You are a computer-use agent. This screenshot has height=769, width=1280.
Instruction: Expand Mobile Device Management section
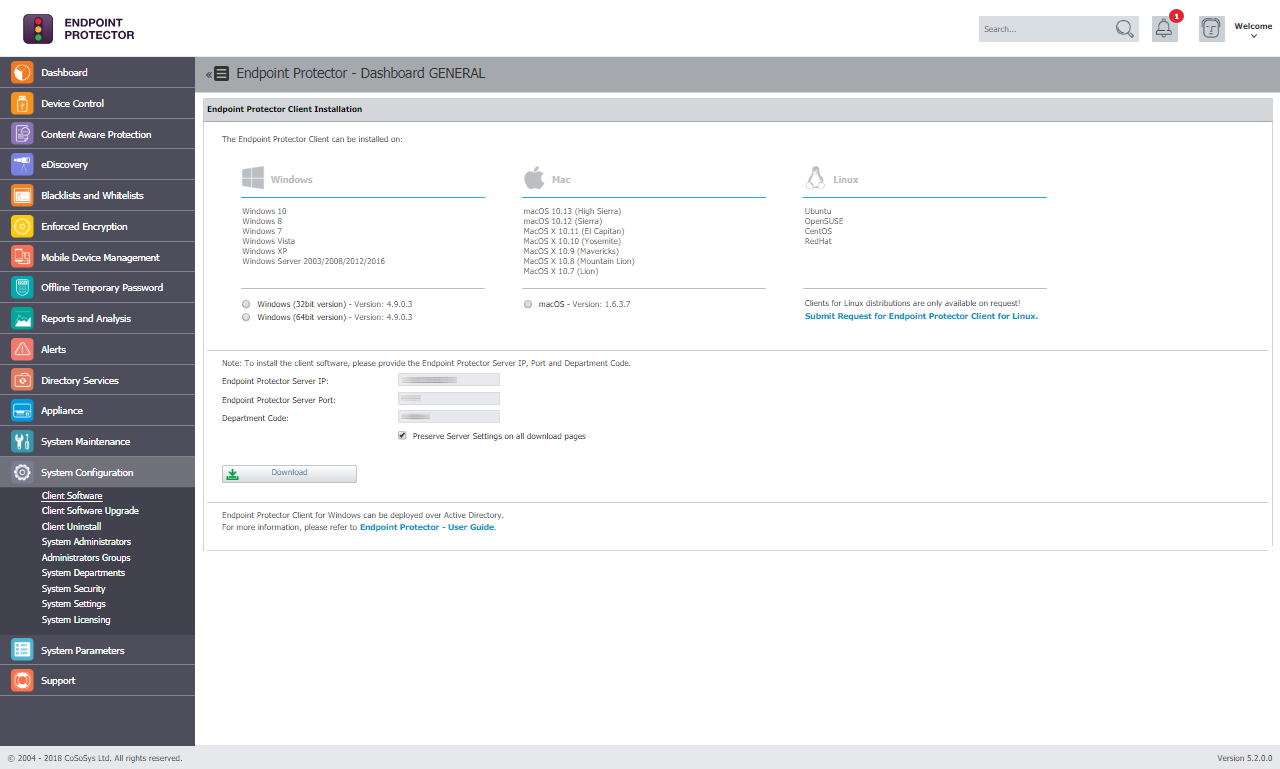[97, 257]
